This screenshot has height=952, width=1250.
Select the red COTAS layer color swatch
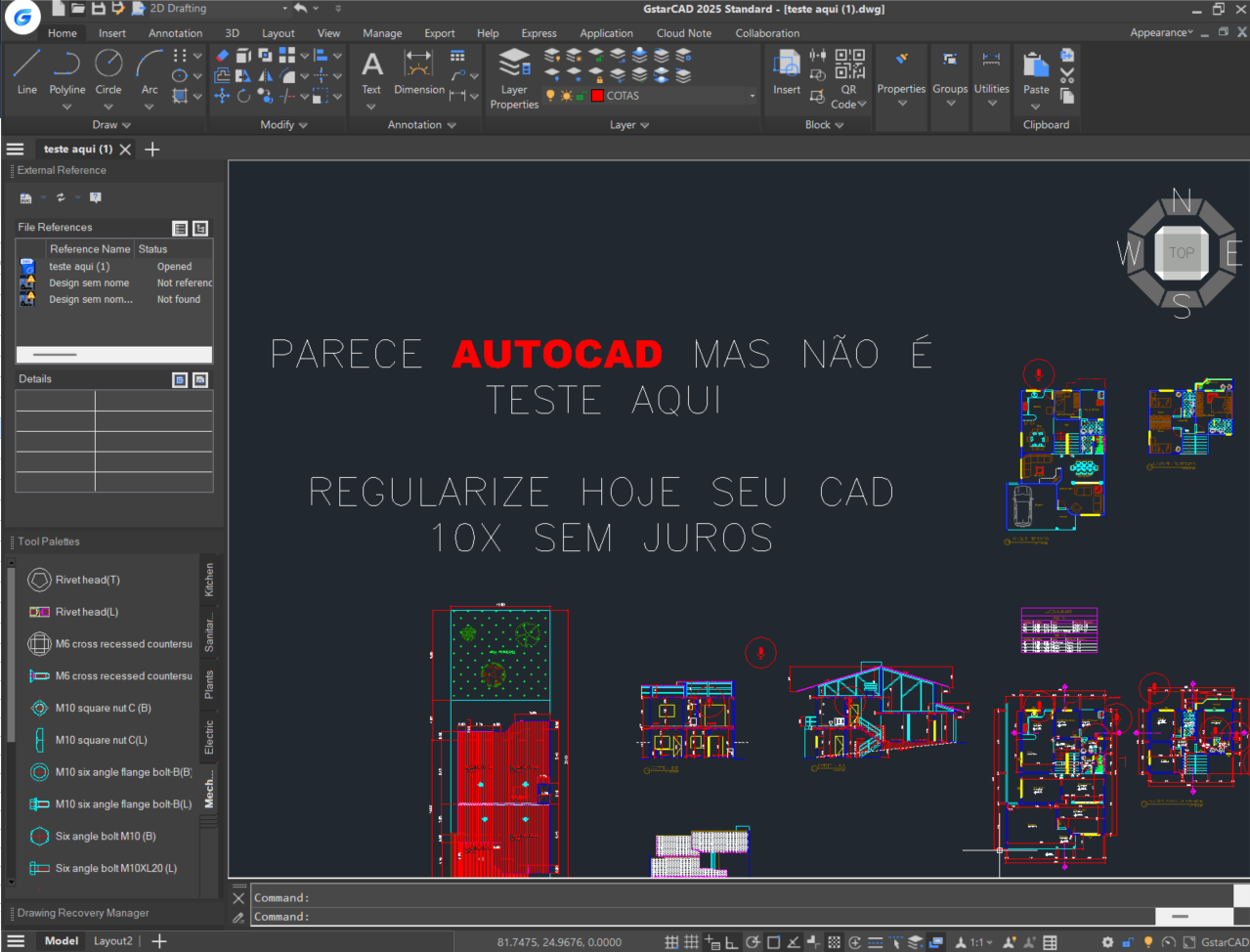coord(597,96)
